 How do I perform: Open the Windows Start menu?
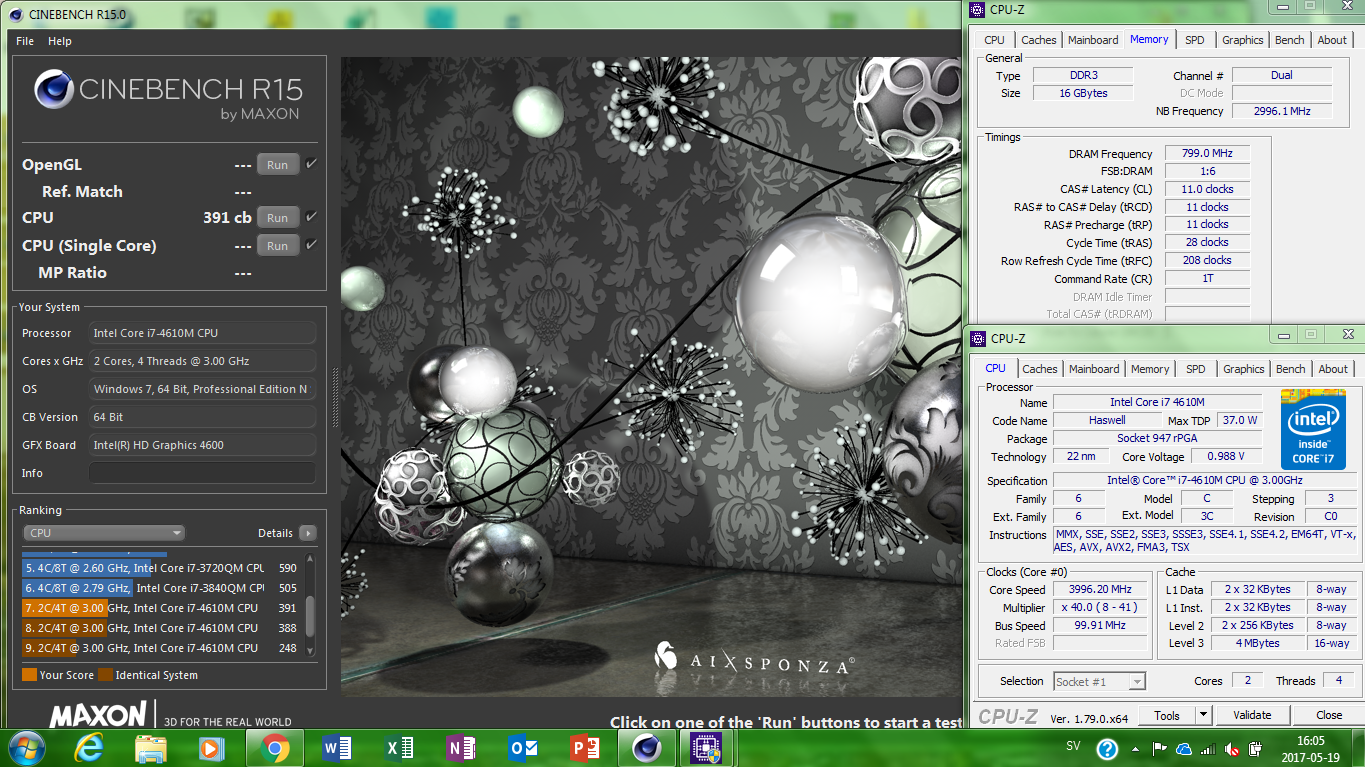[25, 747]
